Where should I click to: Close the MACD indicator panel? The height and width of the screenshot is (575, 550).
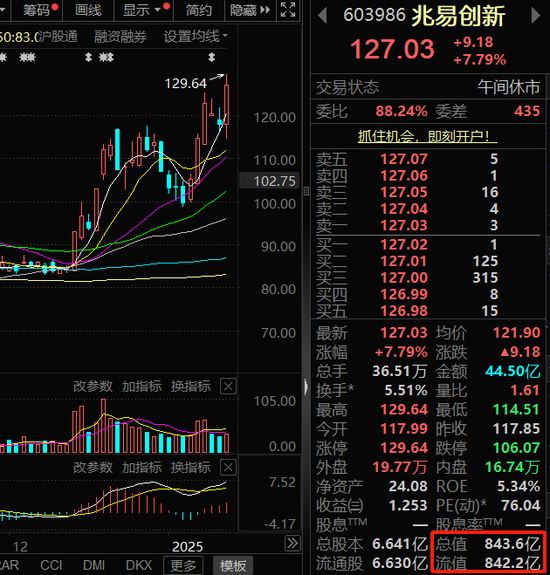point(228,468)
